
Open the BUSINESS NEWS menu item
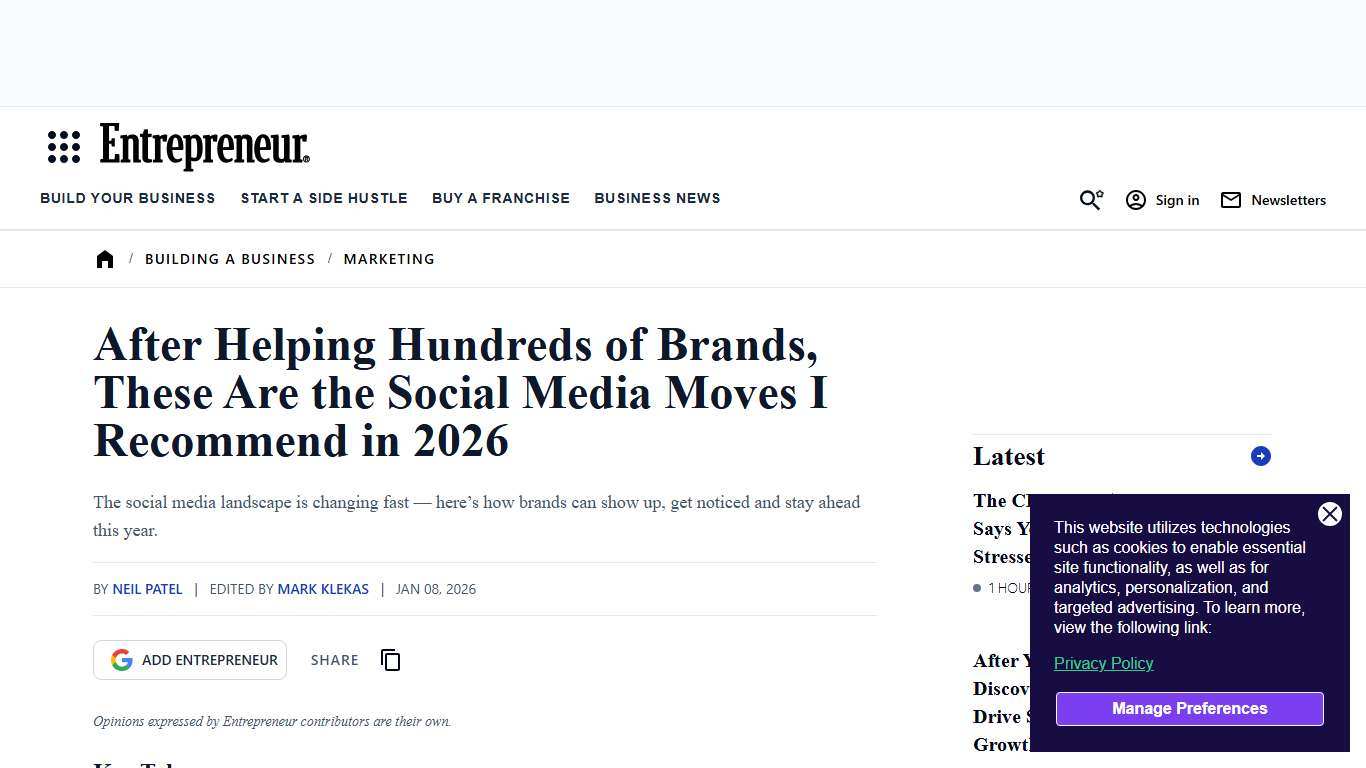(657, 198)
